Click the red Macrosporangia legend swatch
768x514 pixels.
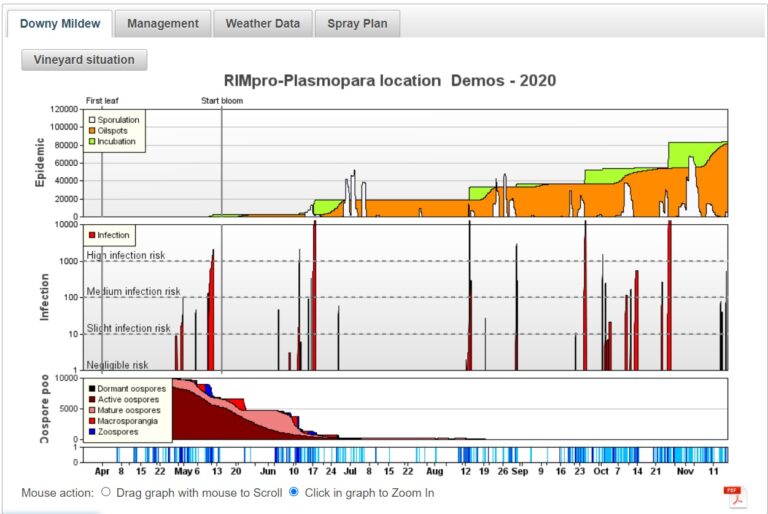click(x=92, y=421)
